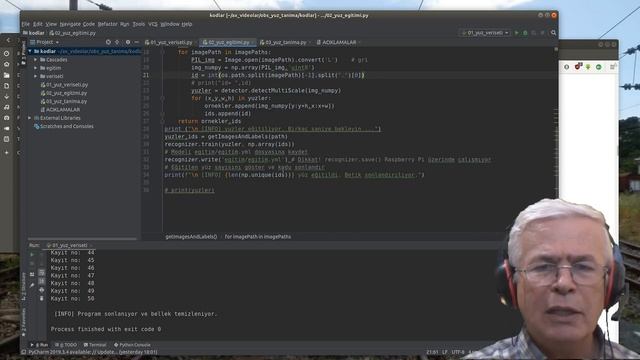Click PyCharm update available status message
Screen dimensions: 640x360
pos(93,352)
